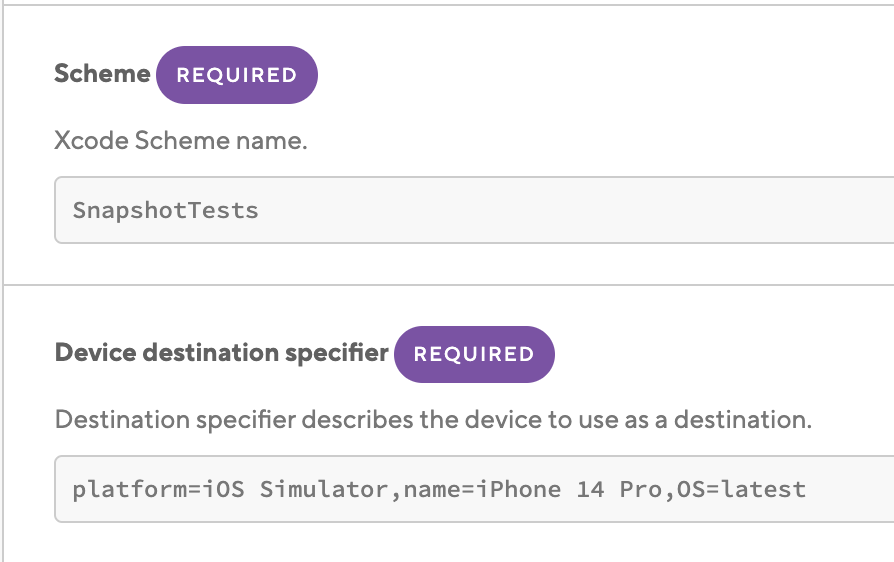The width and height of the screenshot is (894, 562).
Task: Click the word 'destination.' ending the description
Action: [x=742, y=420]
